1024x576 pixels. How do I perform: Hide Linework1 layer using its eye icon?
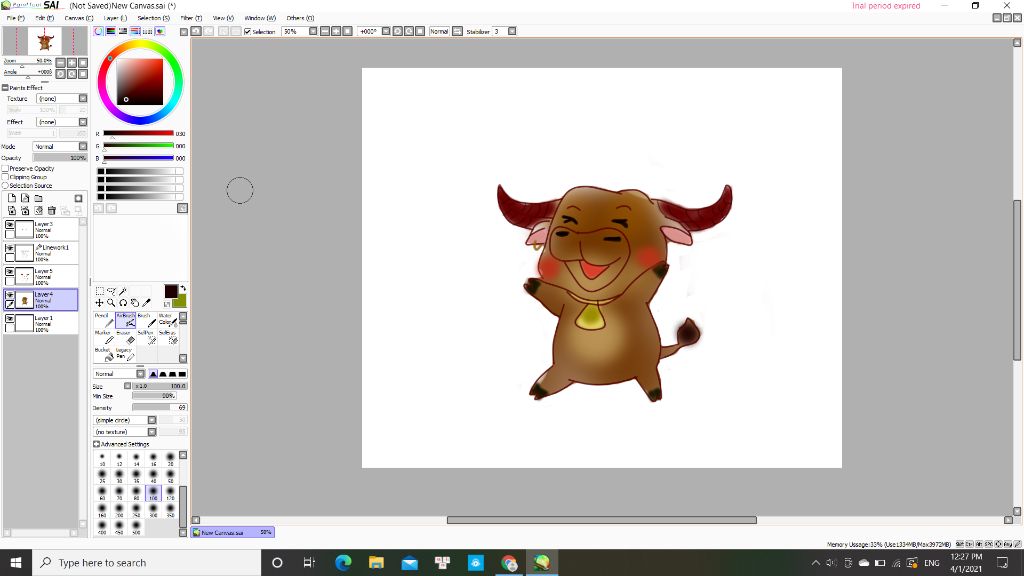(10, 248)
